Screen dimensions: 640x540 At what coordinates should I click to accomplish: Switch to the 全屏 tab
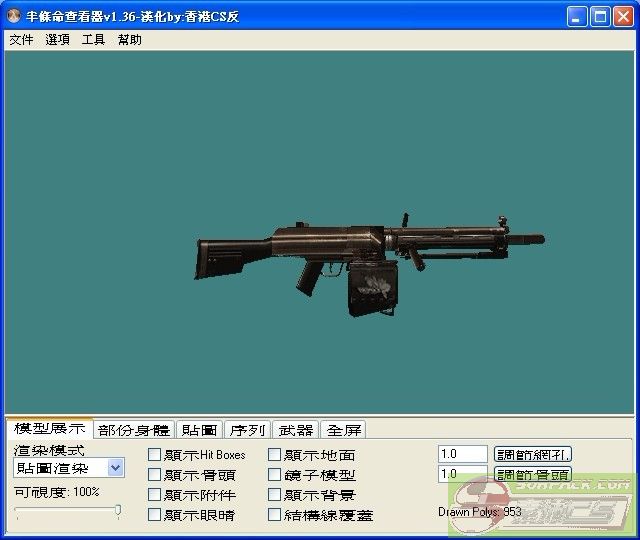(343, 430)
